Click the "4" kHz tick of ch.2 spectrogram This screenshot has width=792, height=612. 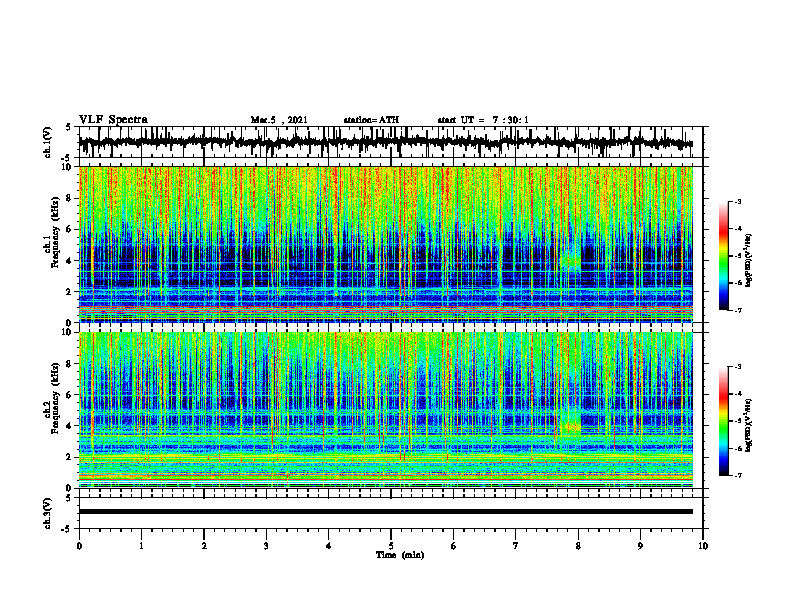pos(69,426)
